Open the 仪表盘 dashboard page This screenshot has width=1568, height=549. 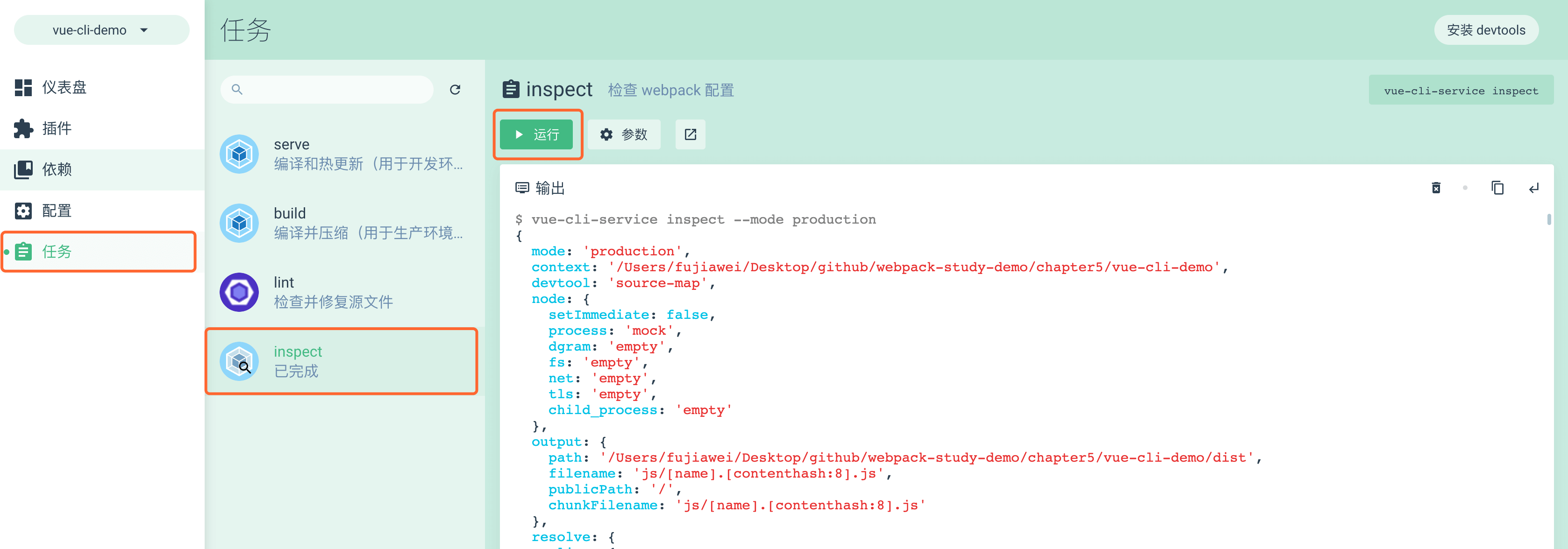pyautogui.click(x=64, y=88)
